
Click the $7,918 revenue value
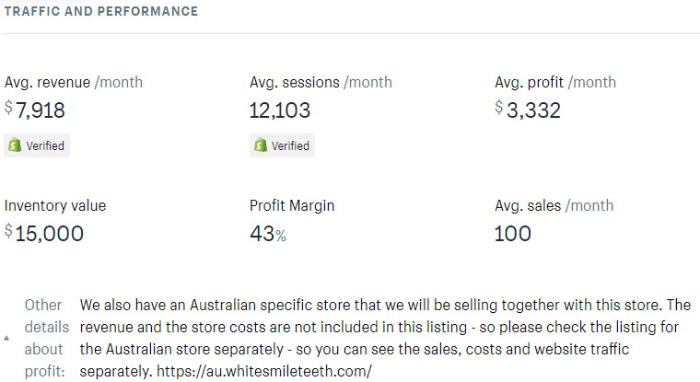point(35,110)
